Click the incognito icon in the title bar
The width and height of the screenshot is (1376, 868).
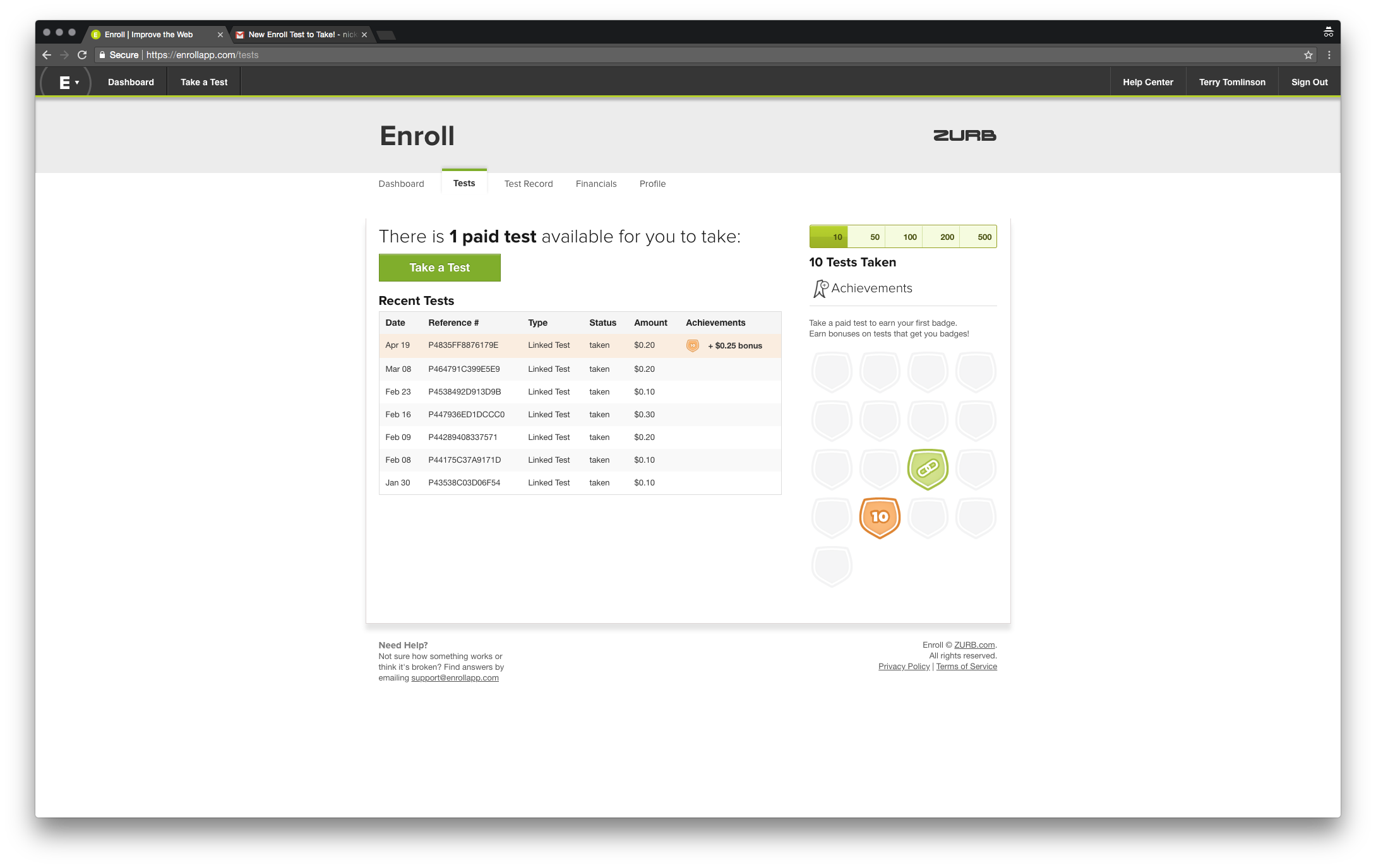pyautogui.click(x=1328, y=32)
